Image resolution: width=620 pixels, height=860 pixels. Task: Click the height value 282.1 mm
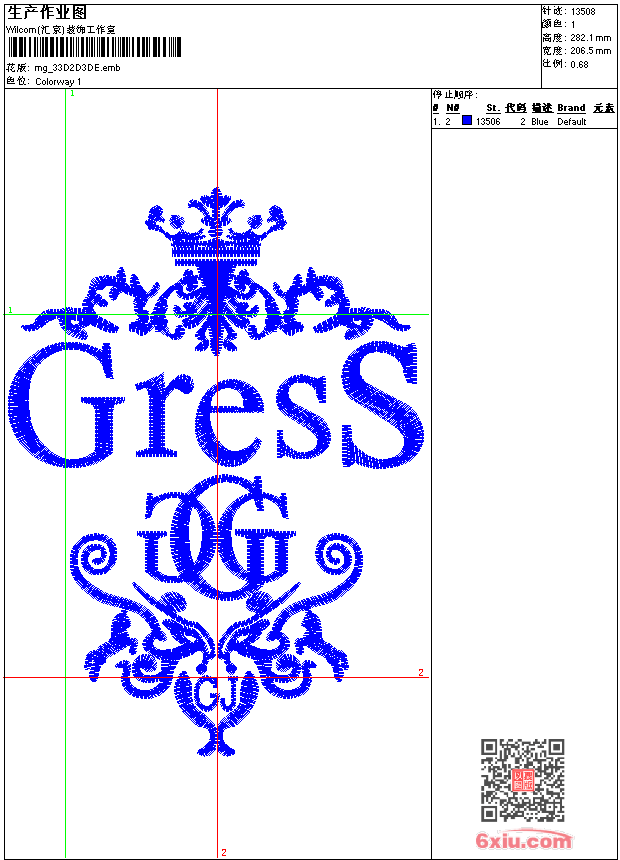pos(589,37)
